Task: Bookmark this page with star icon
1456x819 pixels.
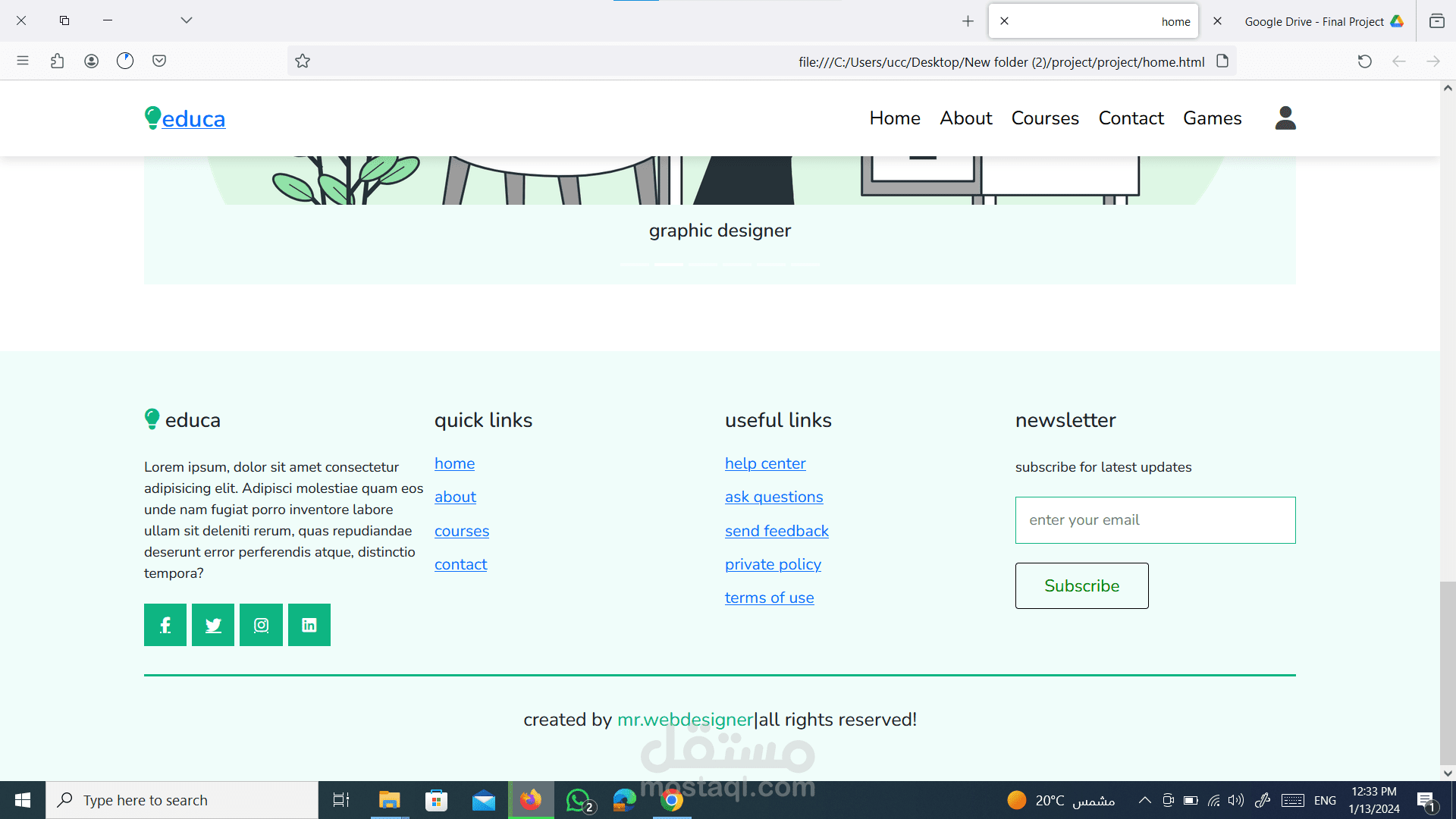Action: (303, 61)
